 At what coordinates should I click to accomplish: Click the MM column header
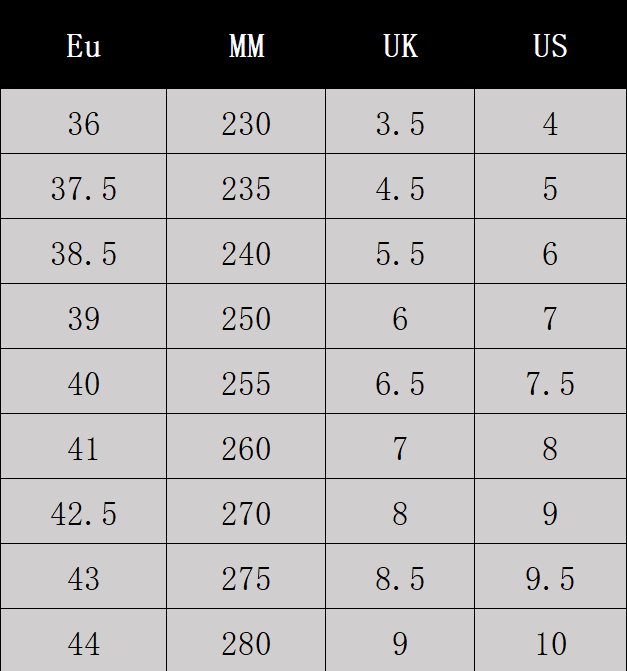[246, 46]
